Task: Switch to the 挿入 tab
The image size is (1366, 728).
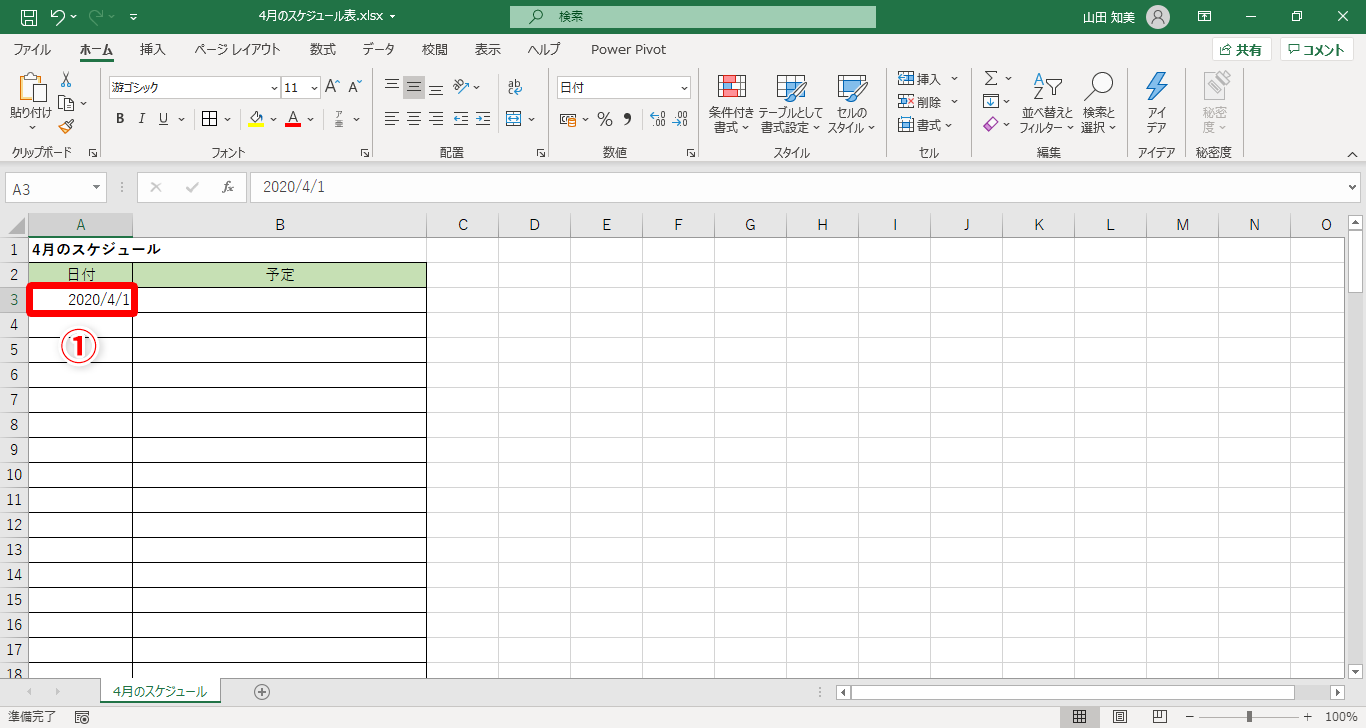Action: [x=153, y=49]
